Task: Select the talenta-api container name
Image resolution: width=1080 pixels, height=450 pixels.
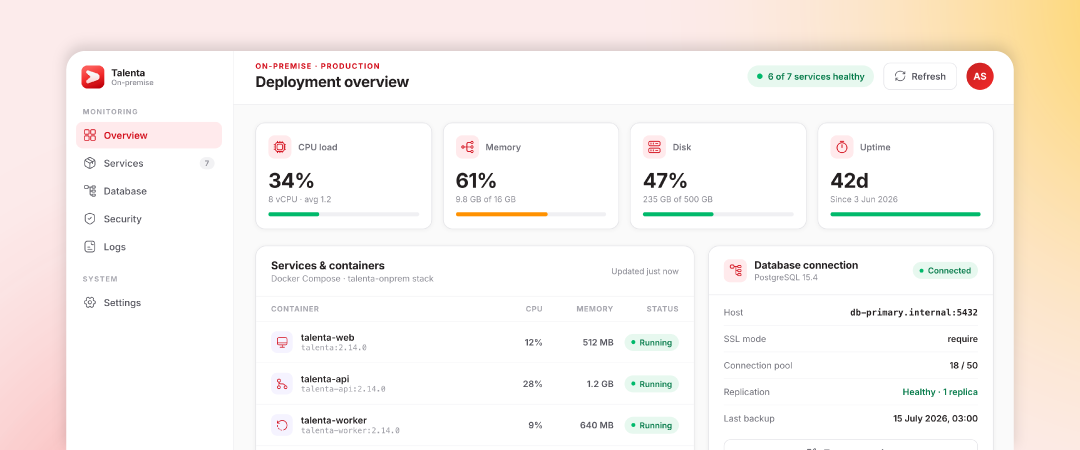Action: pos(325,378)
